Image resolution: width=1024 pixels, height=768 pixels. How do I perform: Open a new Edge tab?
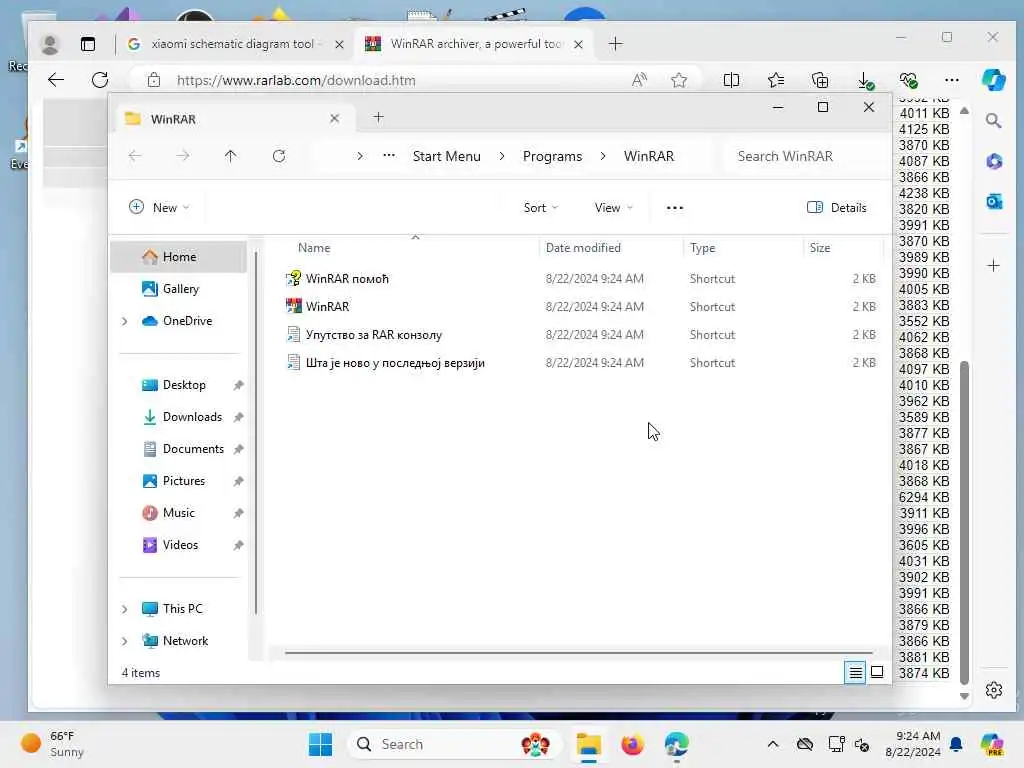pyautogui.click(x=615, y=44)
